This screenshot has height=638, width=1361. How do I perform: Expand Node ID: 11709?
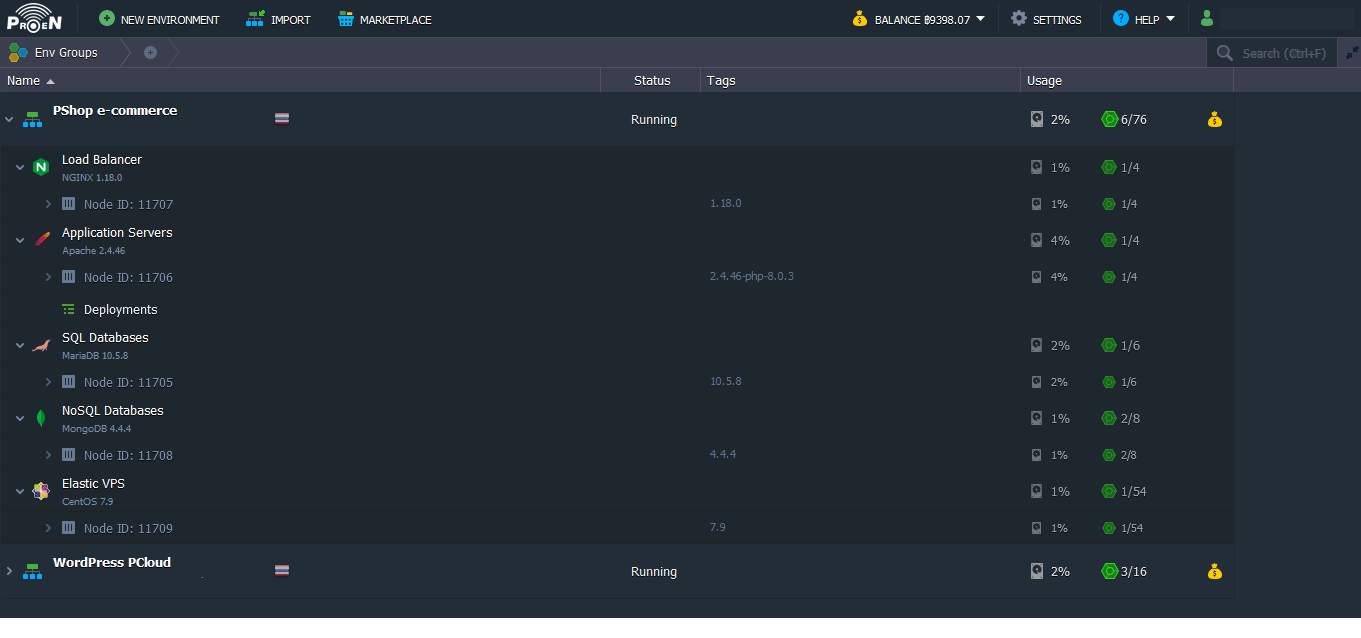(x=48, y=528)
